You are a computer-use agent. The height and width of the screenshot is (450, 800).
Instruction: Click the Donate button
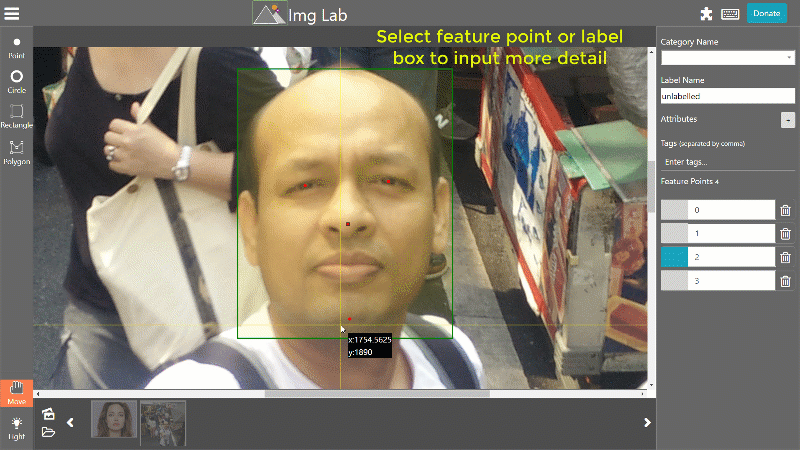point(766,13)
